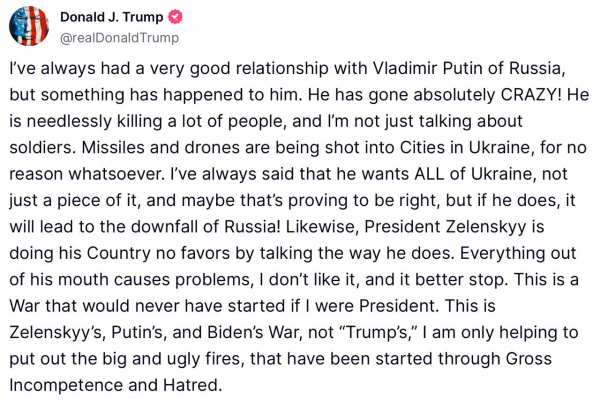
Task: Click Donald J. Trump's profile avatar
Action: coord(27,26)
